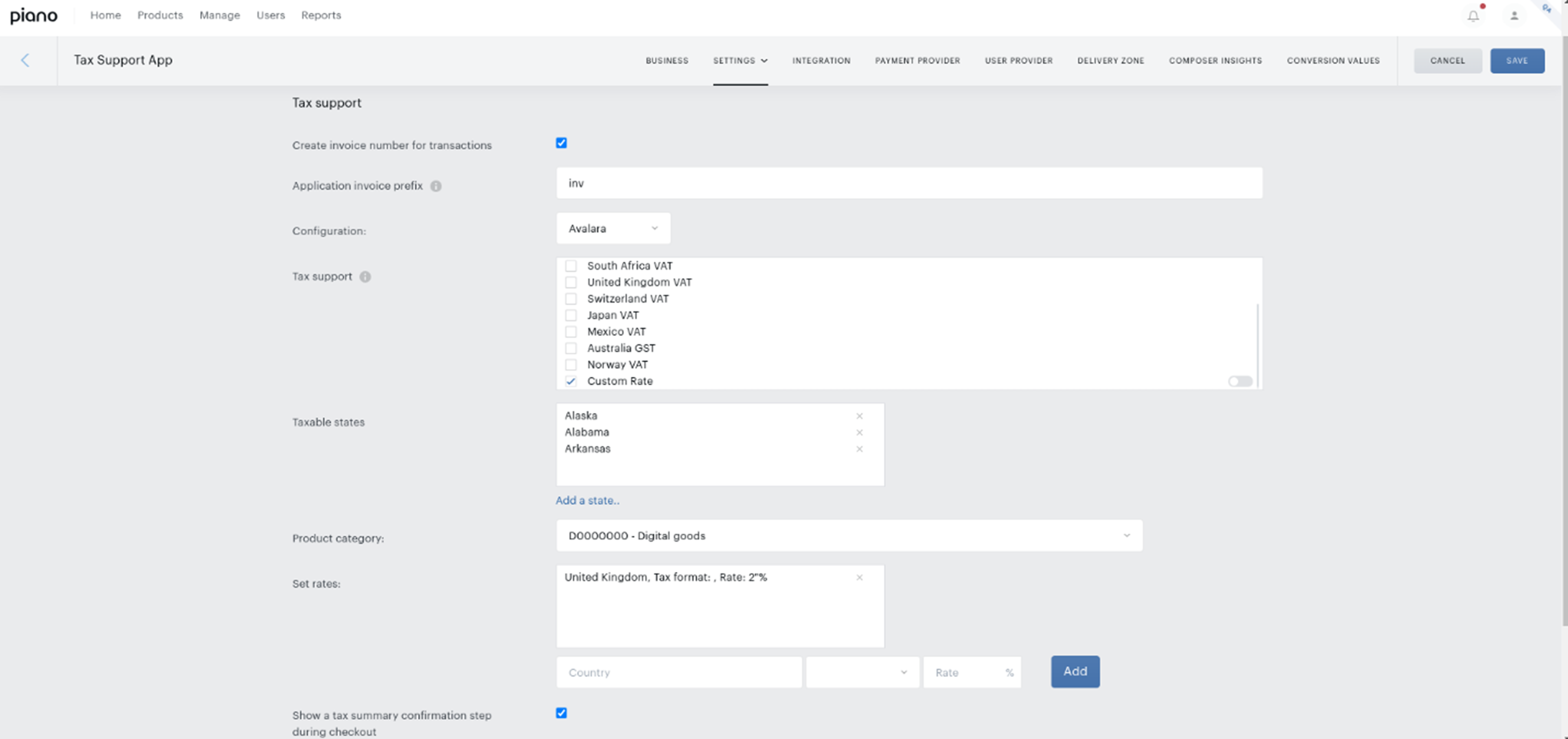Click info icon beside Tax support label
The width and height of the screenshot is (1568, 739).
pos(365,277)
